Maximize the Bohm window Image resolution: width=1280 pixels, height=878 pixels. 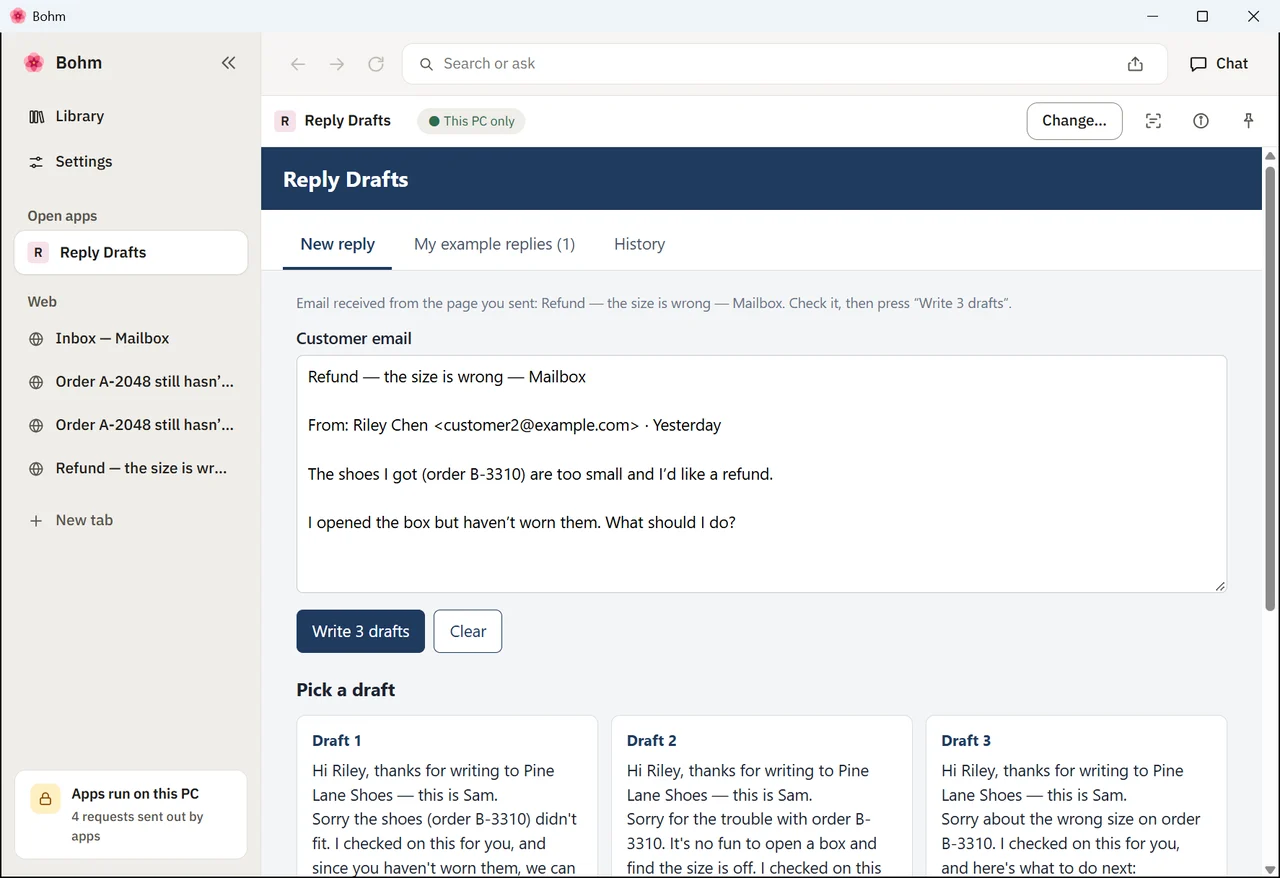point(1202,16)
